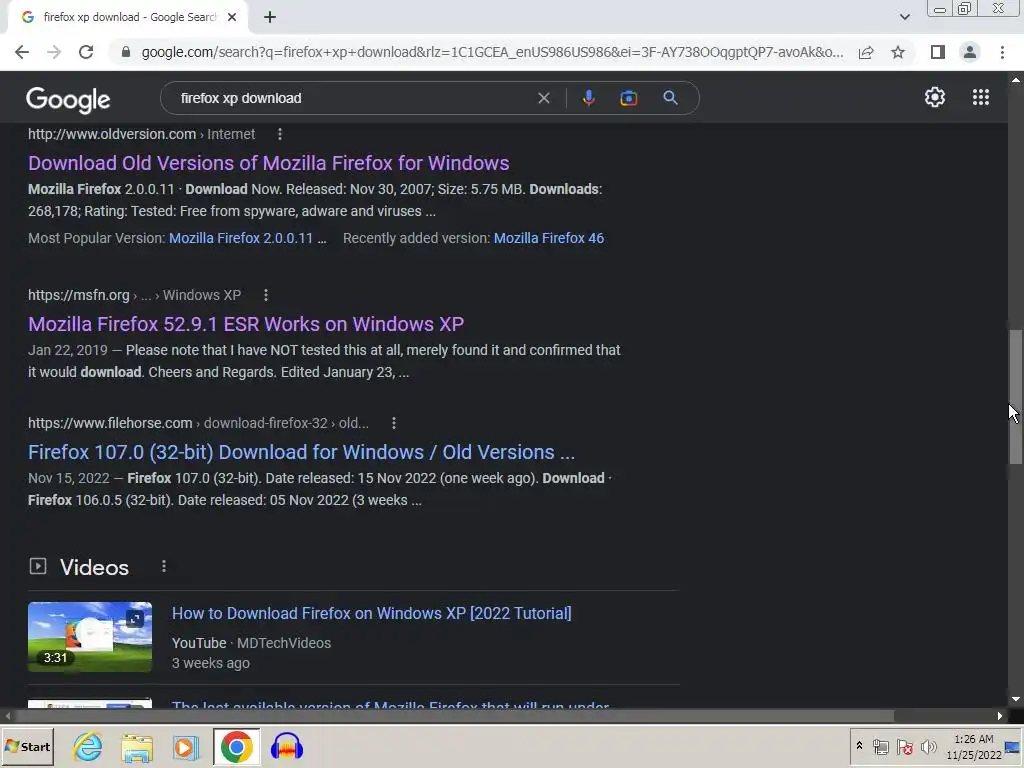Click the scrollbar down arrow
1024x768 pixels.
[x=1016, y=699]
